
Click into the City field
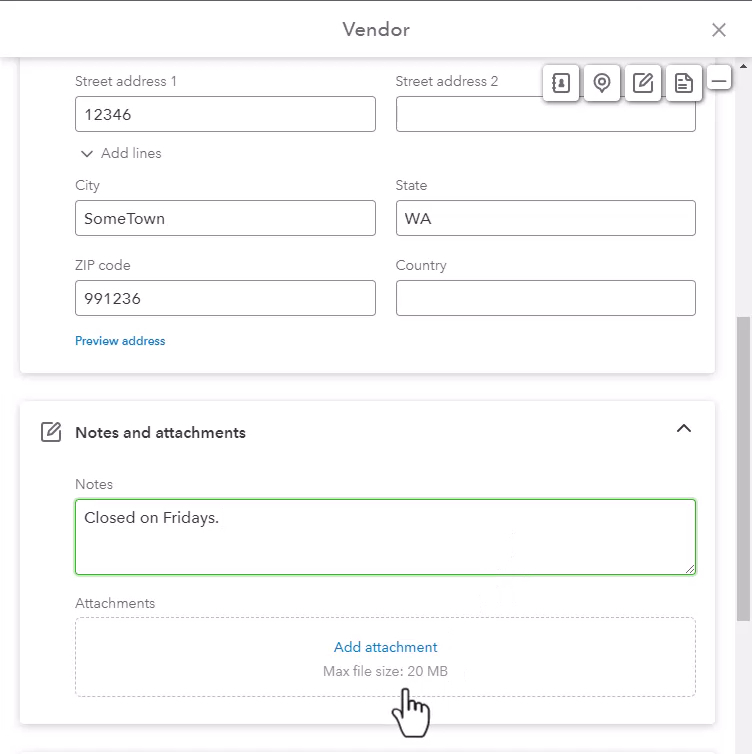point(226,218)
